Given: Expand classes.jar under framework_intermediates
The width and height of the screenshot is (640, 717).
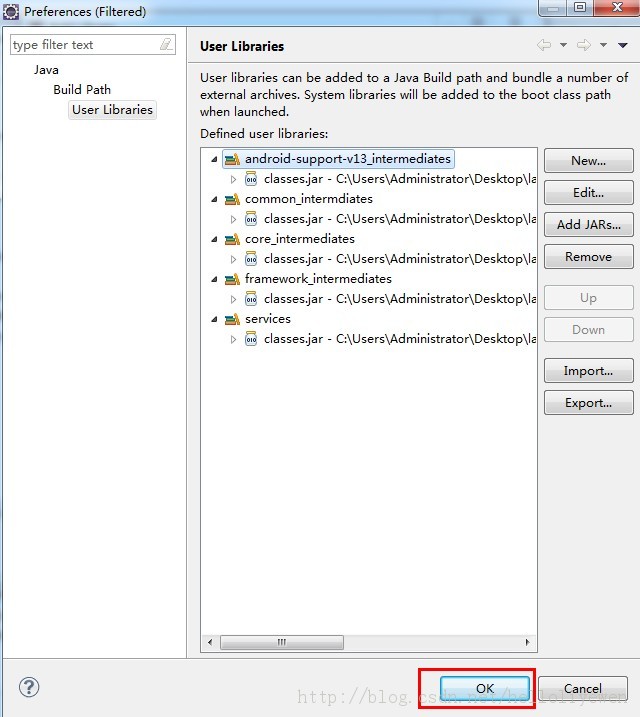Looking at the screenshot, I should pyautogui.click(x=233, y=300).
